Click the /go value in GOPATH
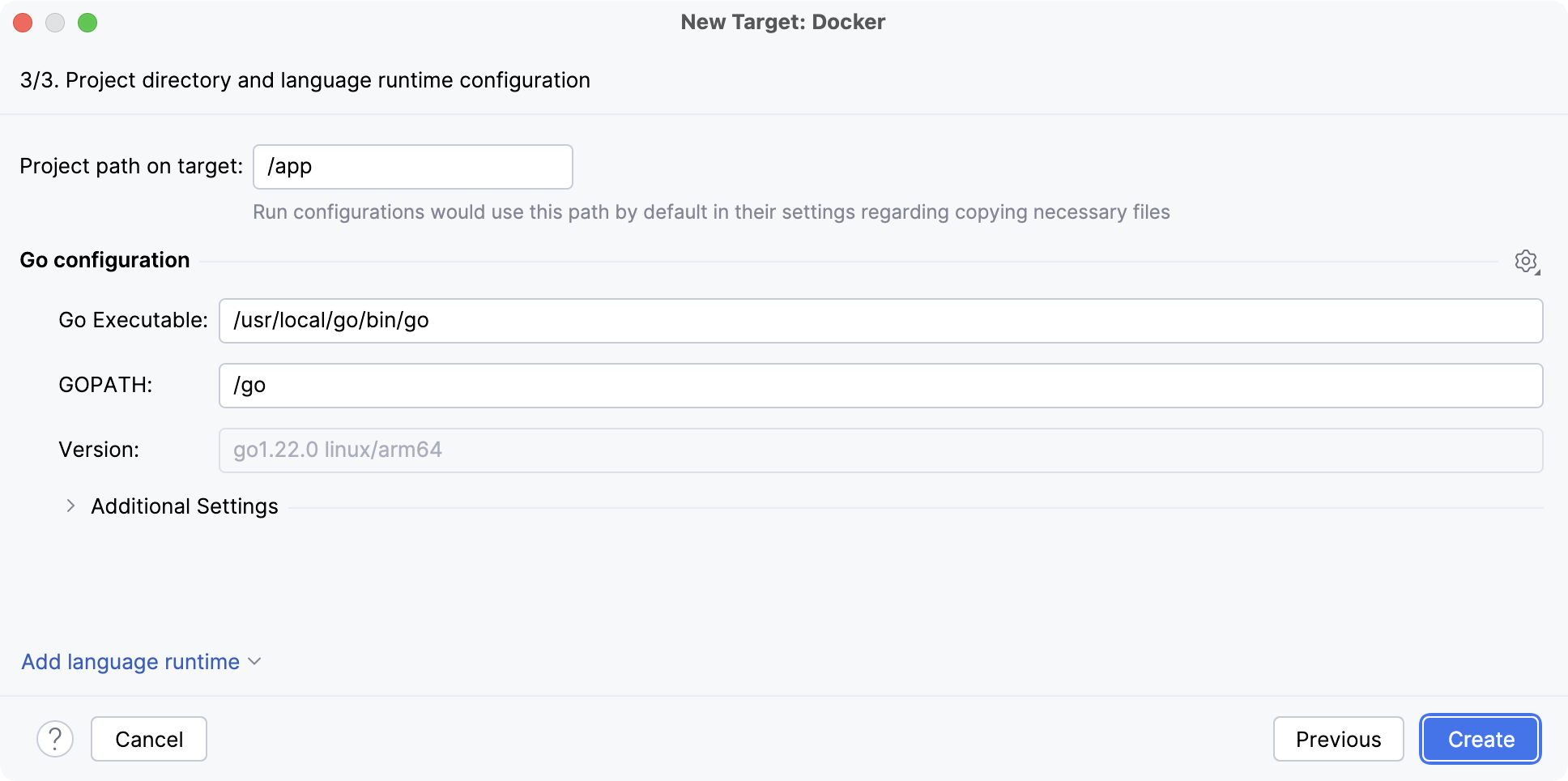 coord(248,385)
